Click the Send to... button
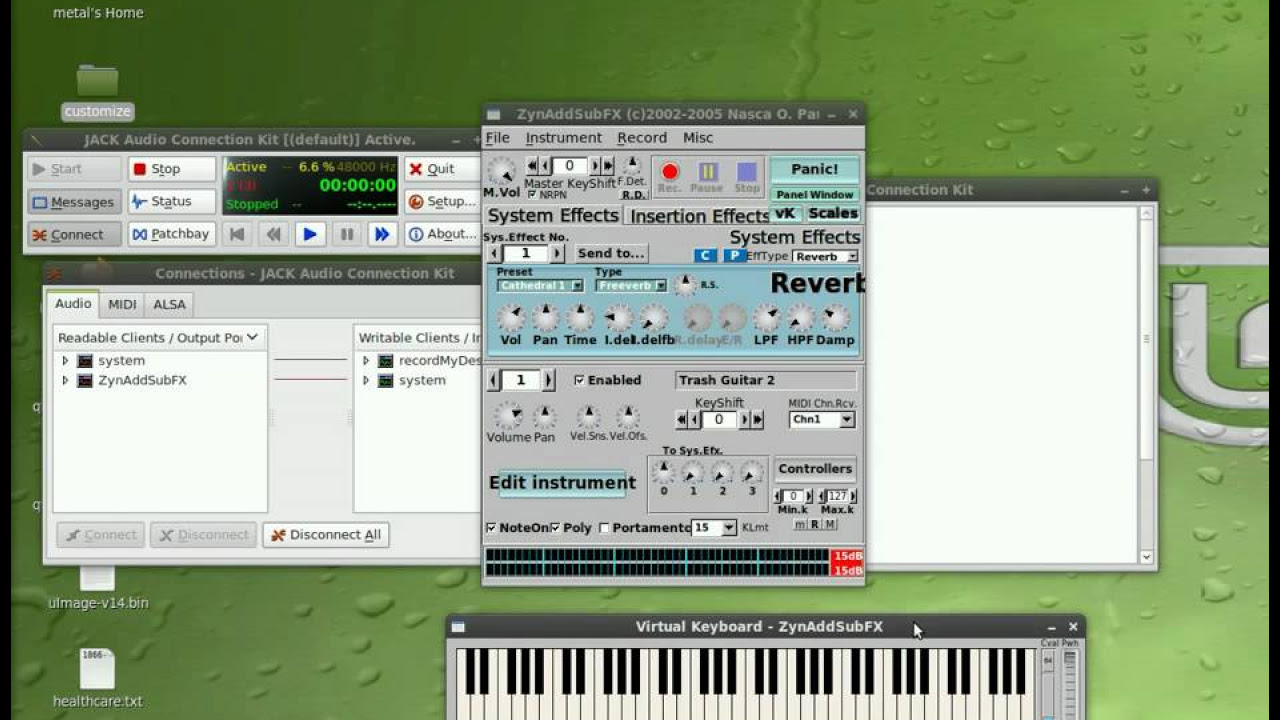 (x=611, y=254)
